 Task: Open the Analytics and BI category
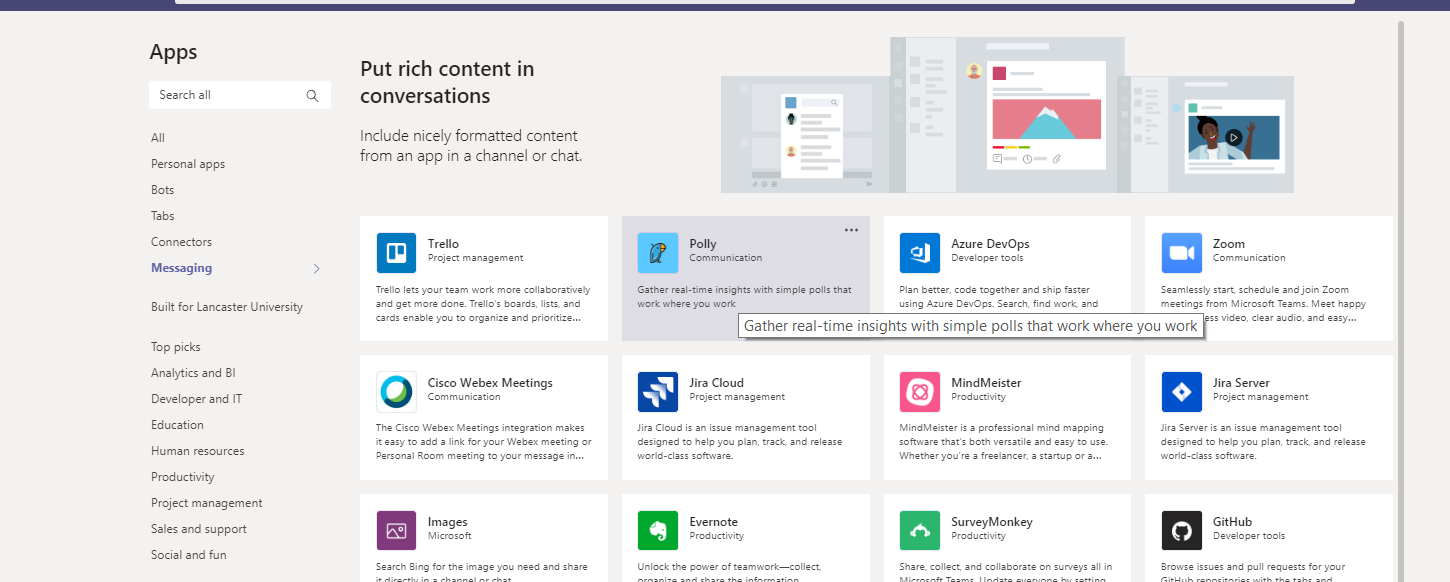coord(193,373)
